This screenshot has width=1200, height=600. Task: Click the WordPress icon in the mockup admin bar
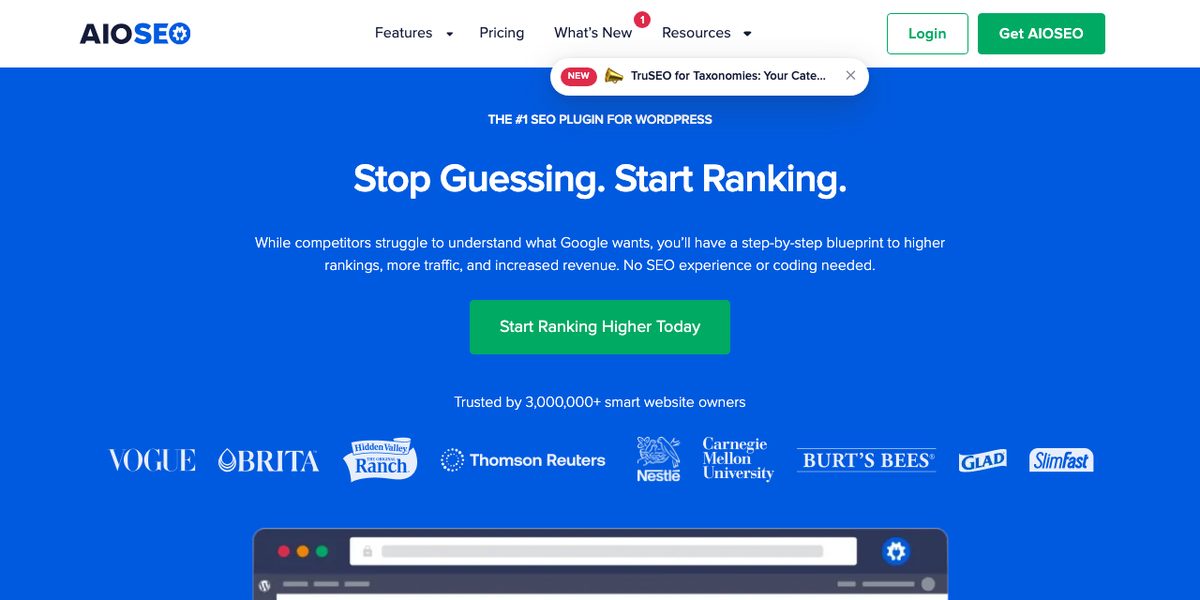click(x=264, y=585)
